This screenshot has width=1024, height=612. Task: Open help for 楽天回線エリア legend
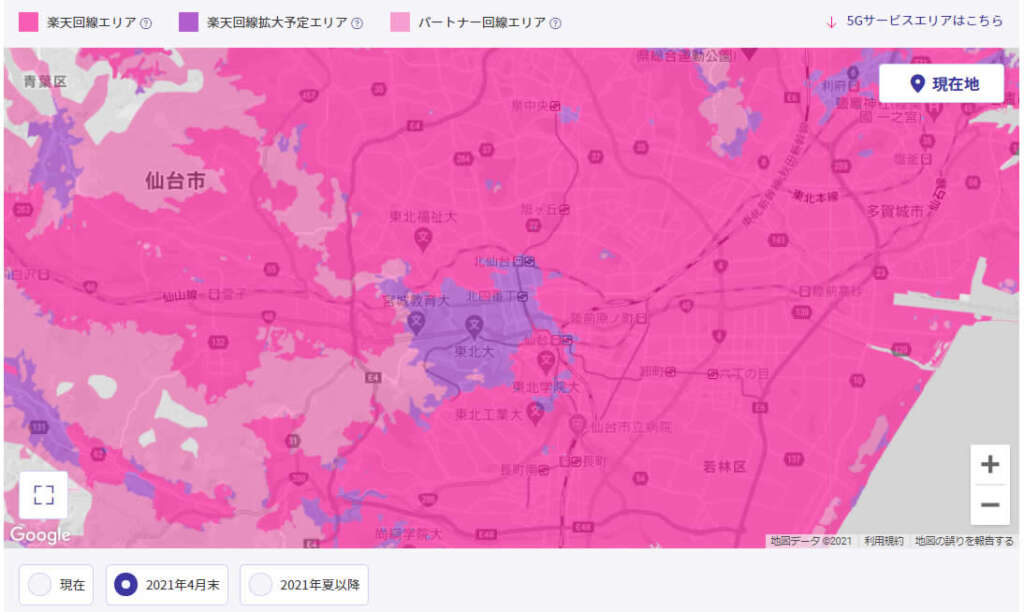tap(146, 24)
